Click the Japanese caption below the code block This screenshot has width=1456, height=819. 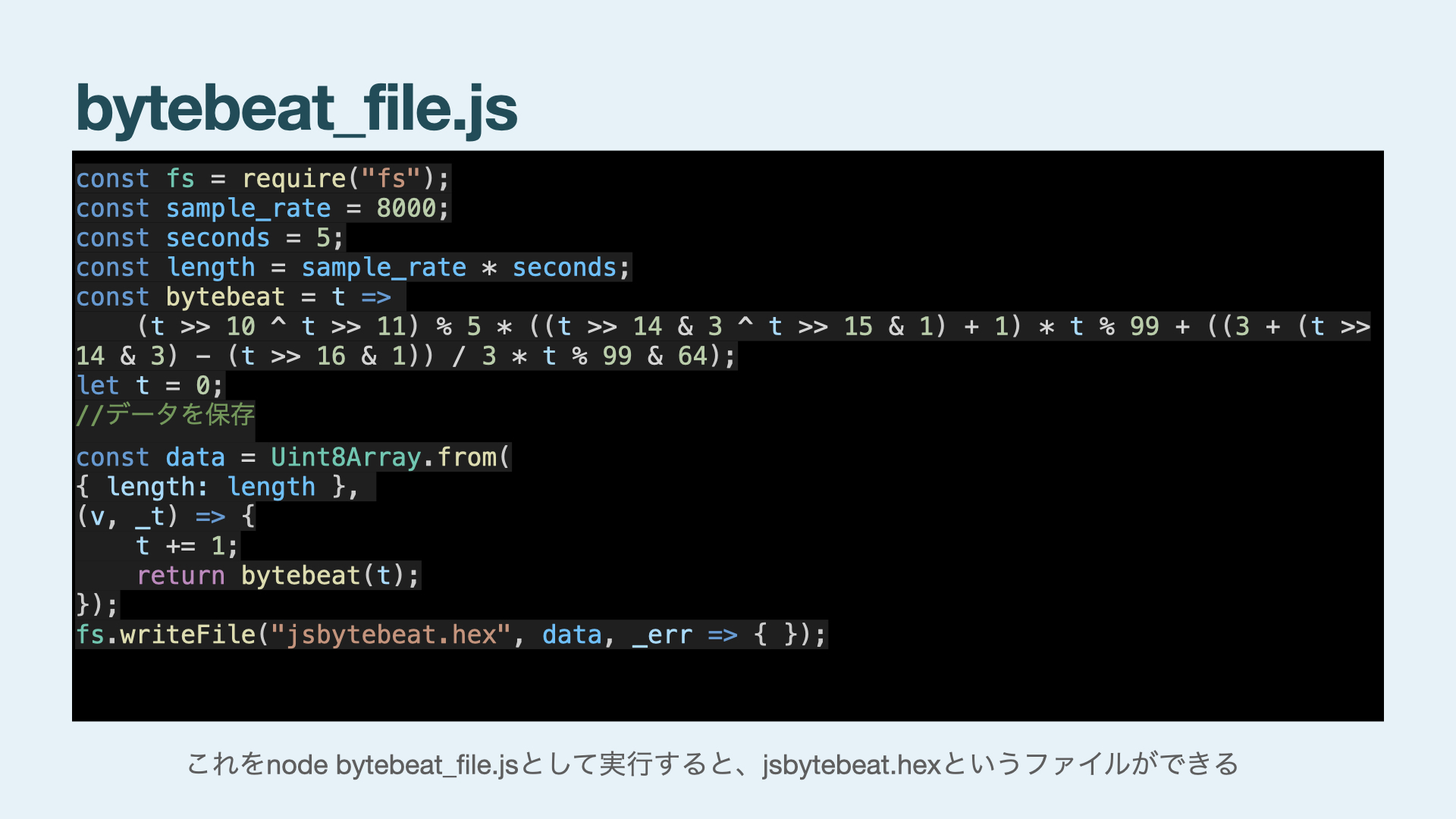(711, 764)
